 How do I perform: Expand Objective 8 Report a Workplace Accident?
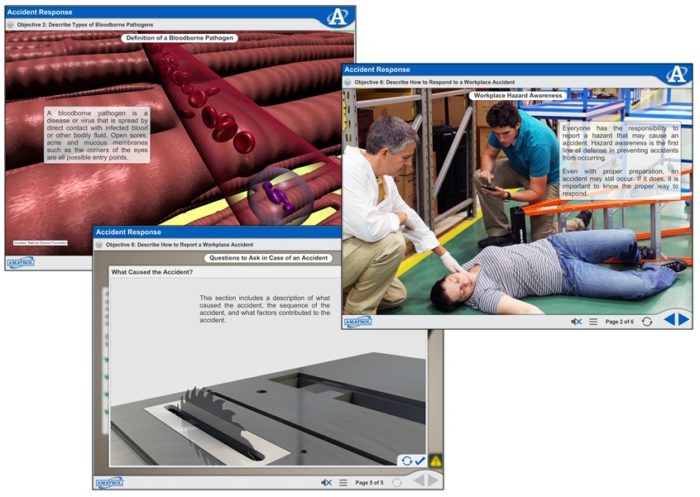100,244
